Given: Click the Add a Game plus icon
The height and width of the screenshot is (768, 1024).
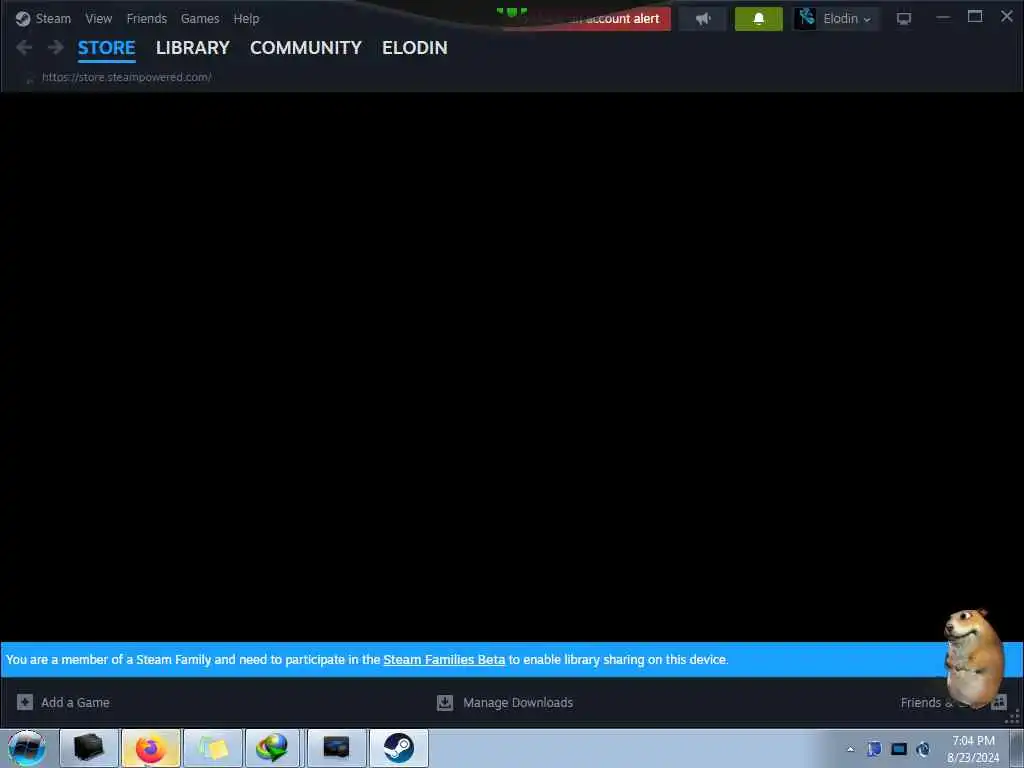Looking at the screenshot, I should click(25, 702).
